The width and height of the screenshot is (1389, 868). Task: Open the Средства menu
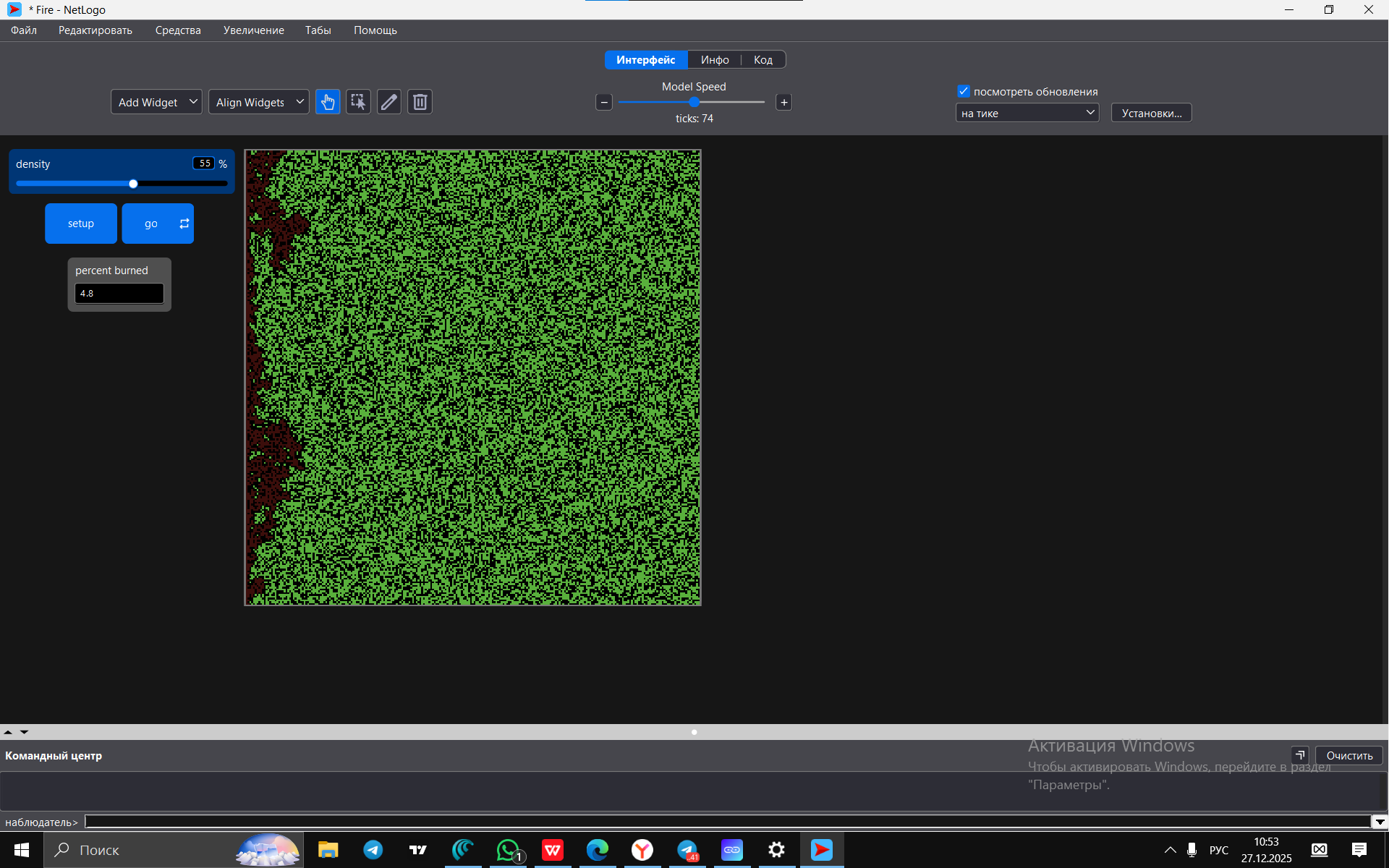pos(178,30)
